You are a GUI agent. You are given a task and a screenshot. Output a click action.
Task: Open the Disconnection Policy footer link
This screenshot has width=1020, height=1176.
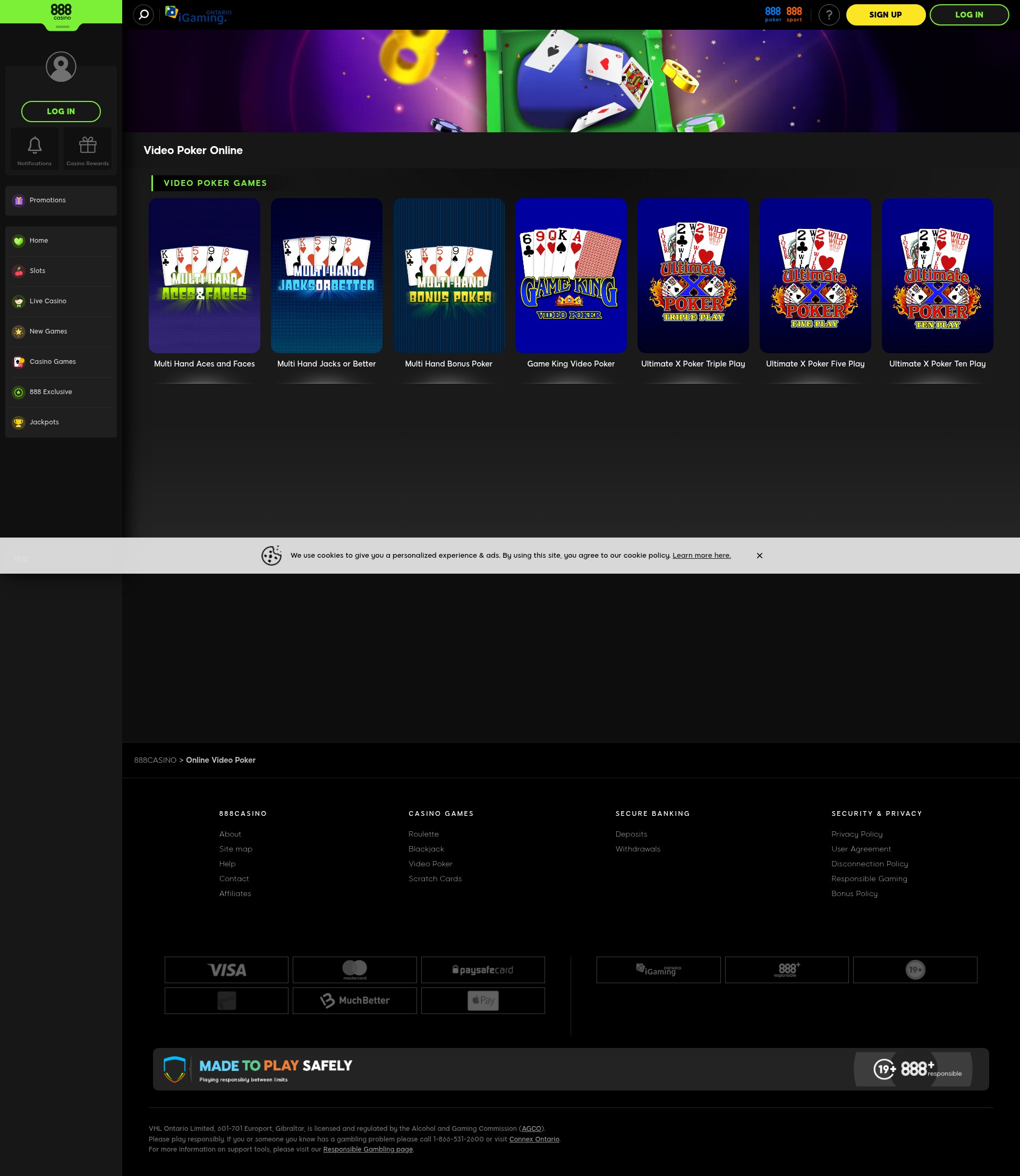click(x=870, y=864)
